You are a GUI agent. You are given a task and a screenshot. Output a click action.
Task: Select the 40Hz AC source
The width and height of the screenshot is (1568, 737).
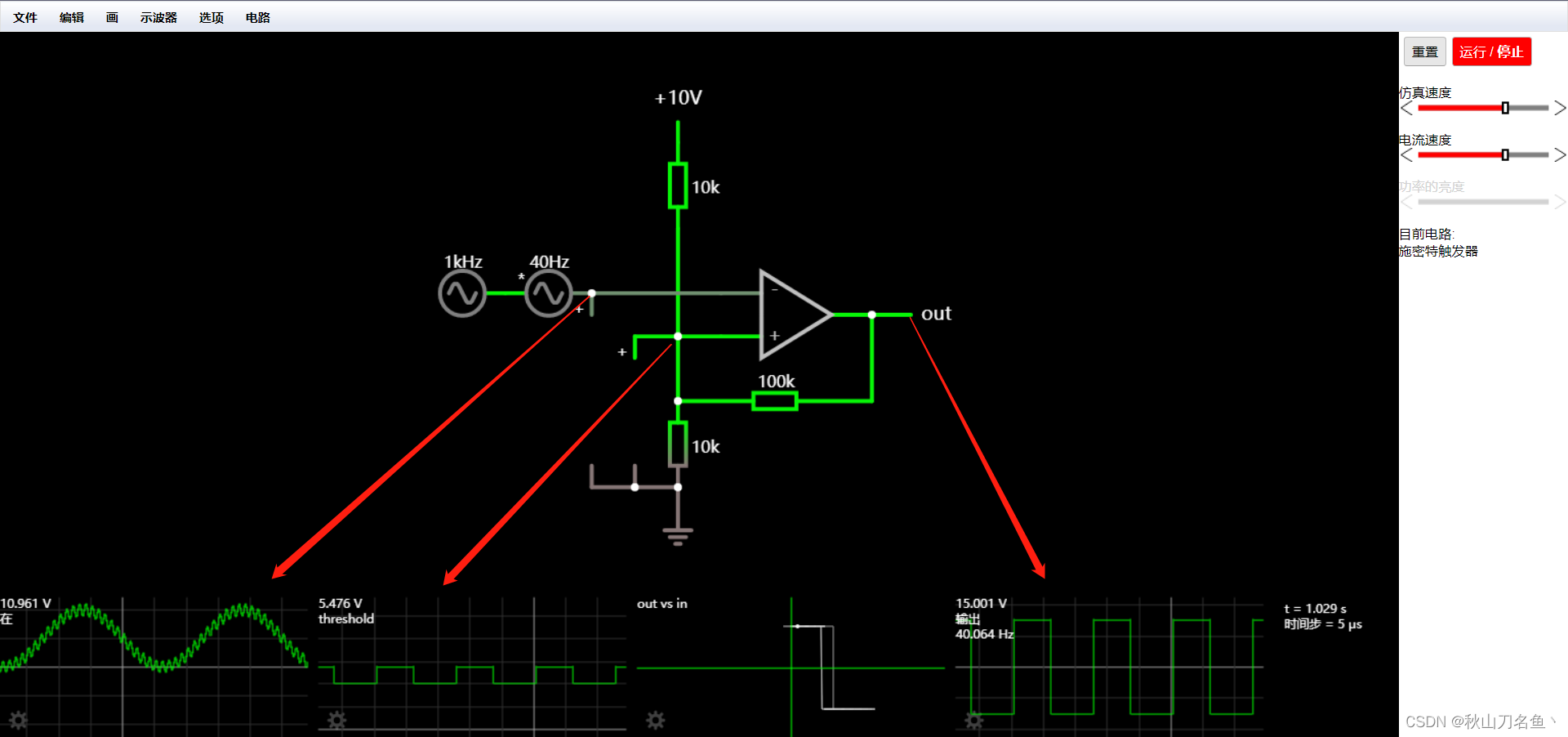coord(548,293)
